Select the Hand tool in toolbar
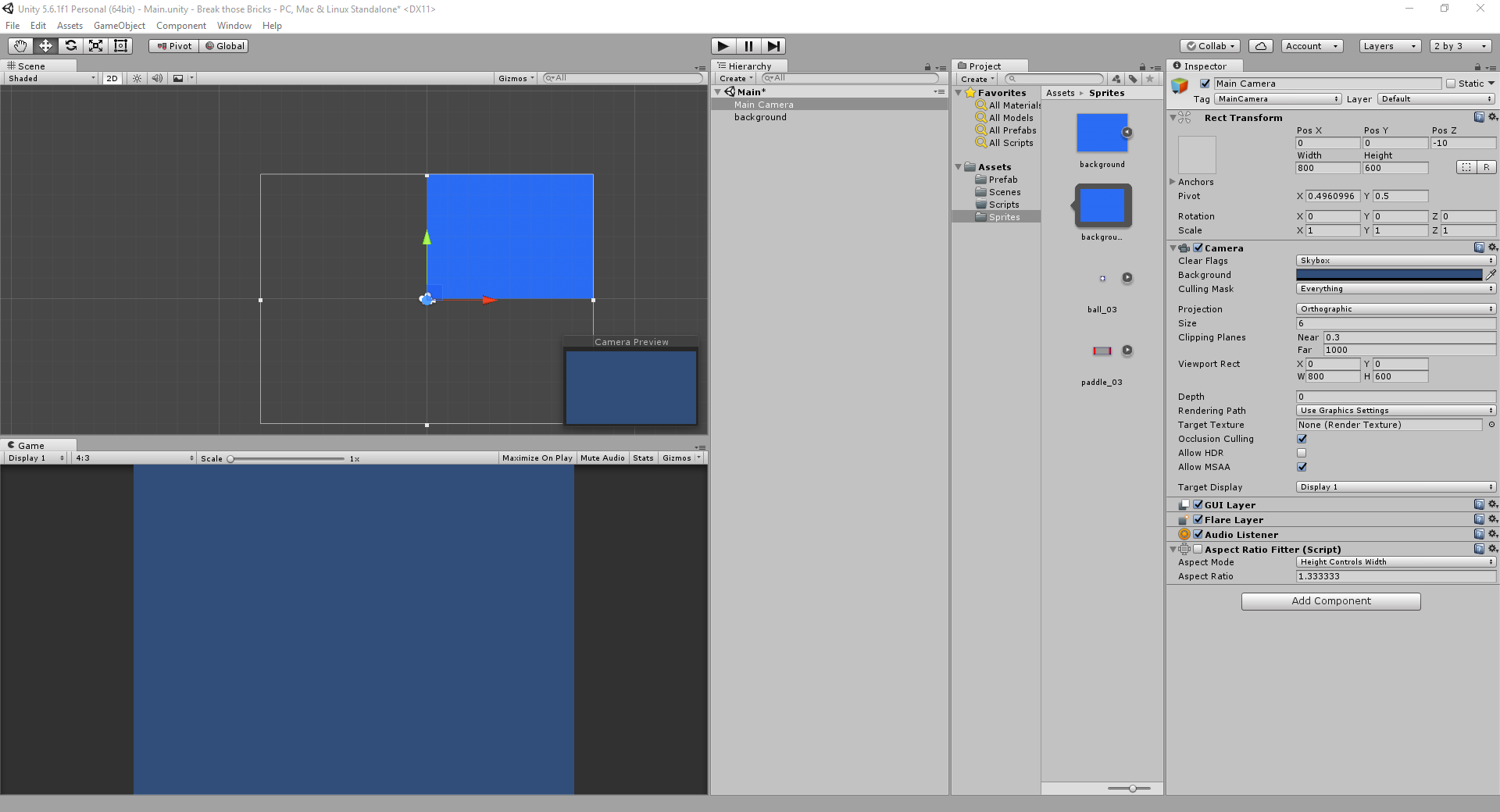Image resolution: width=1500 pixels, height=812 pixels. [20, 46]
